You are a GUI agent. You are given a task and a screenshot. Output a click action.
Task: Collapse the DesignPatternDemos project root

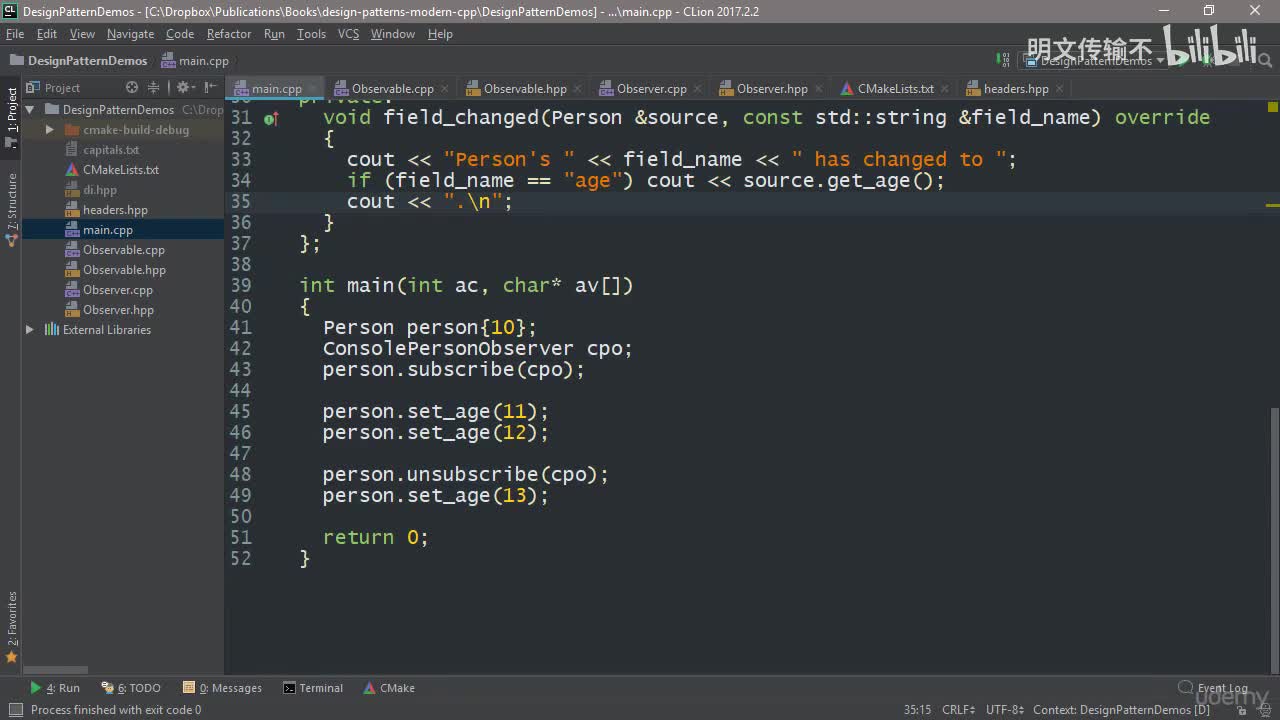click(30, 110)
